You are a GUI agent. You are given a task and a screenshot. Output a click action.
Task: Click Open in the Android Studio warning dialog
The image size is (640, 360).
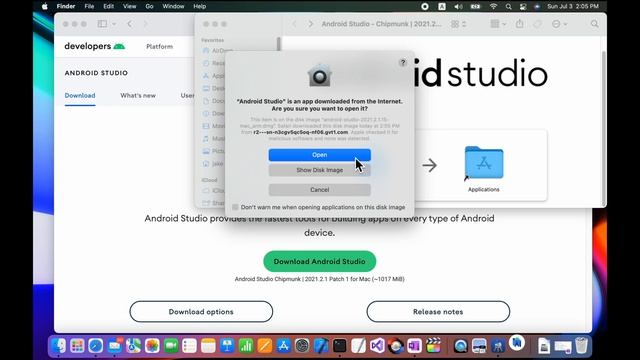(x=320, y=155)
